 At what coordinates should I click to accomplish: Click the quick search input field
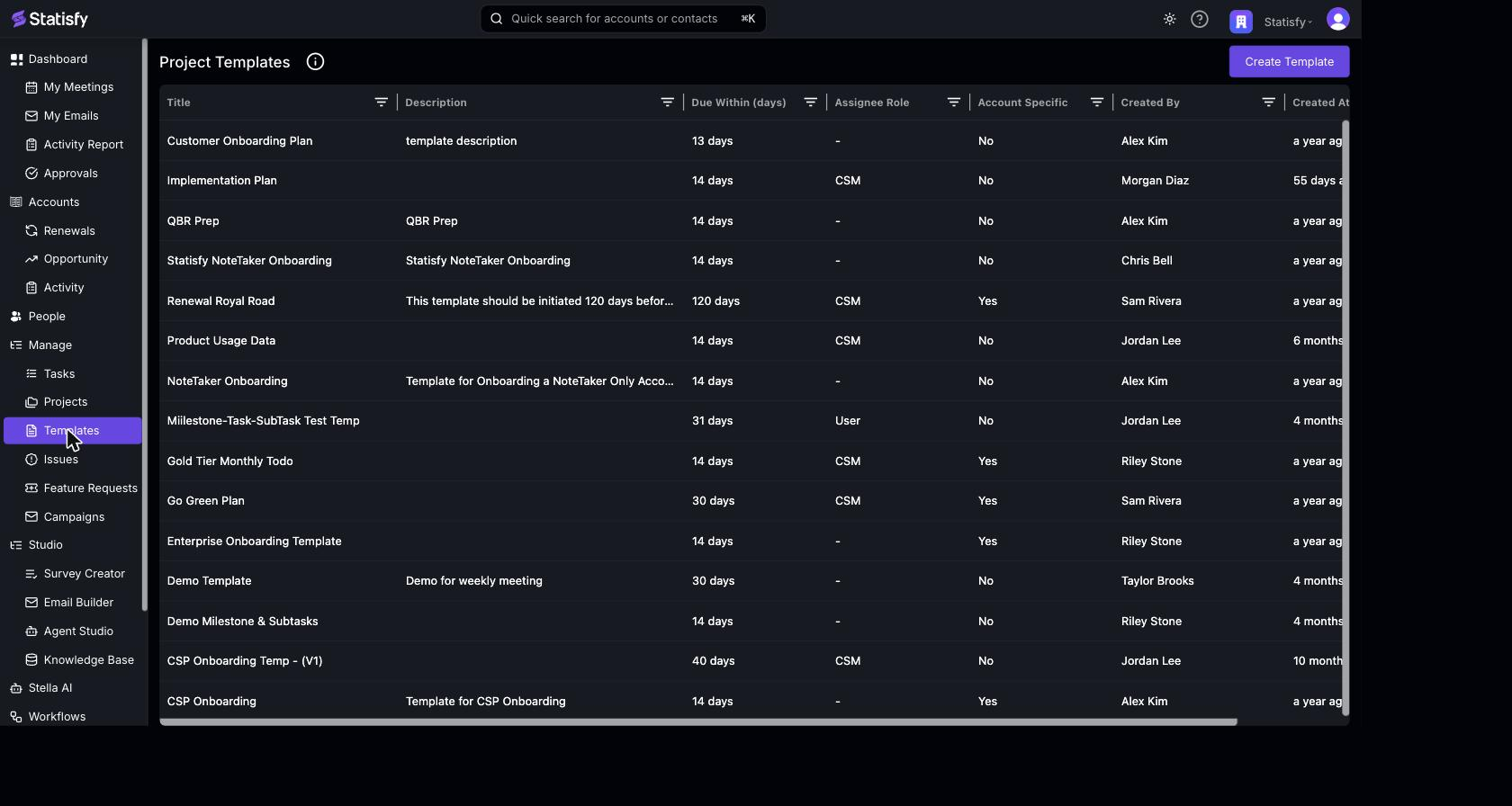(623, 19)
